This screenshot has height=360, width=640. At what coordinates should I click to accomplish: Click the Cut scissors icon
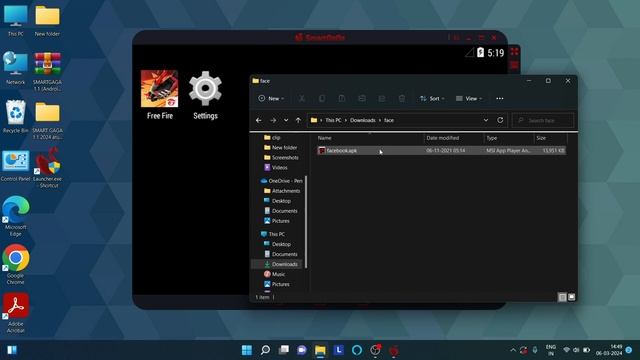[x=302, y=98]
